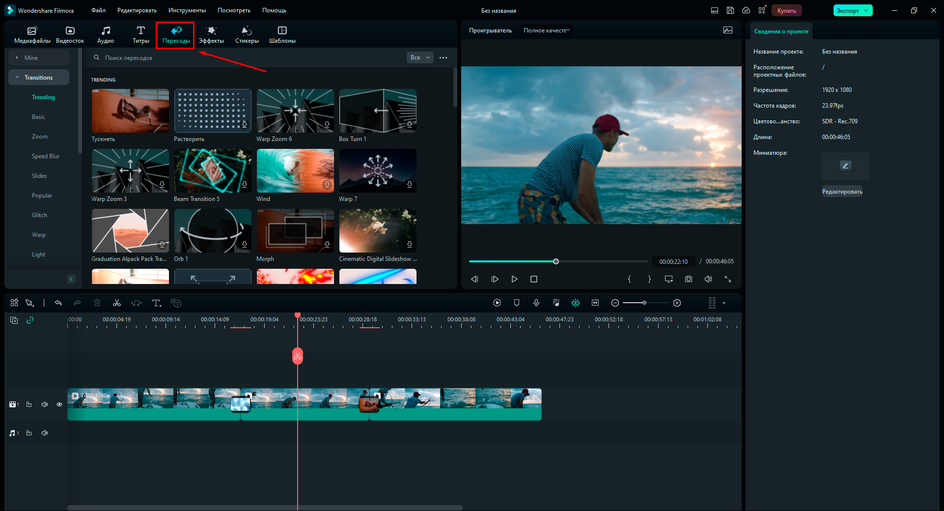This screenshot has height=511, width=944.
Task: Enter fullscreen preview mode
Action: coord(728,279)
